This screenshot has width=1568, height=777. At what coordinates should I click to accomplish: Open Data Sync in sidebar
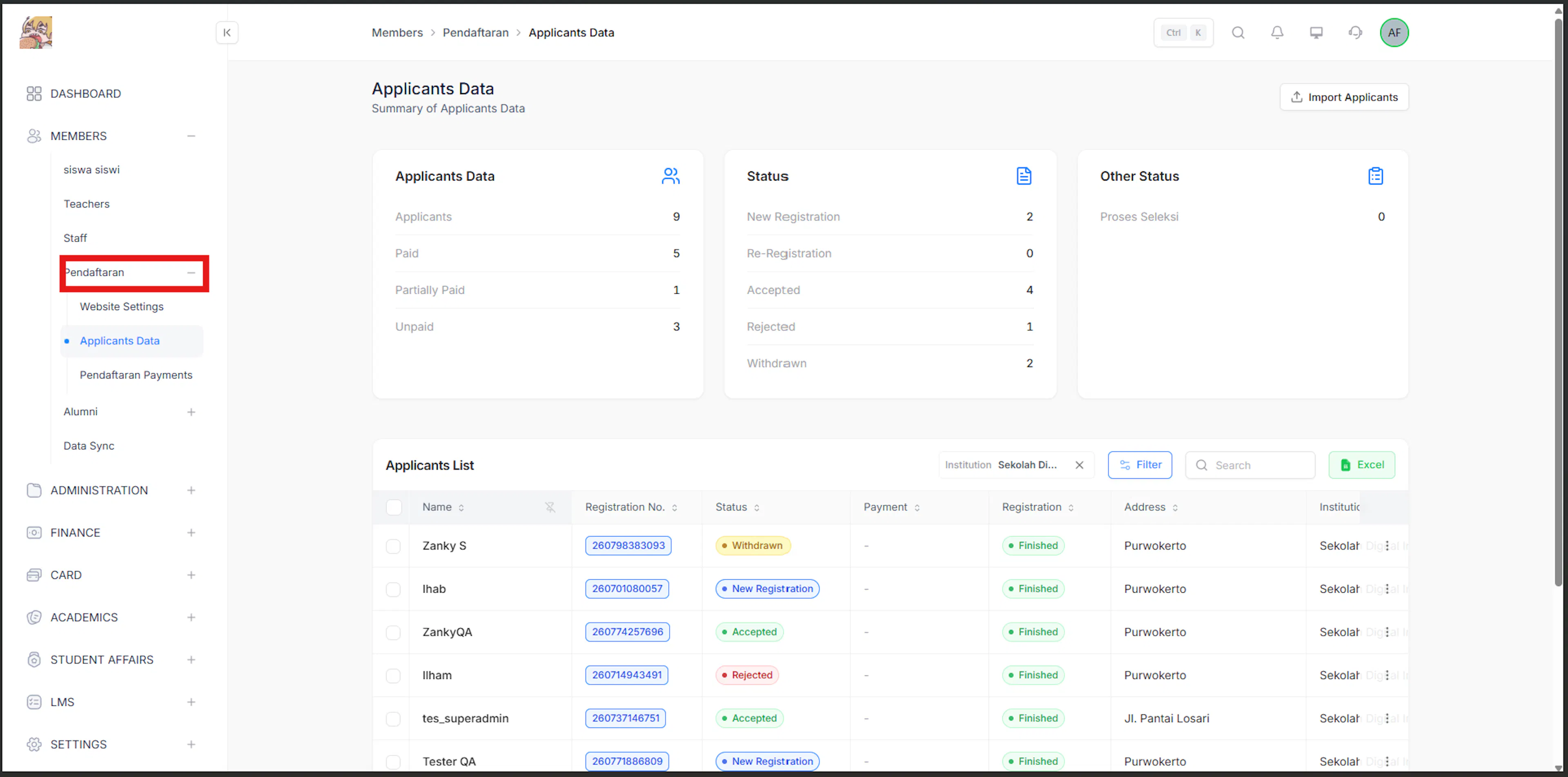89,446
